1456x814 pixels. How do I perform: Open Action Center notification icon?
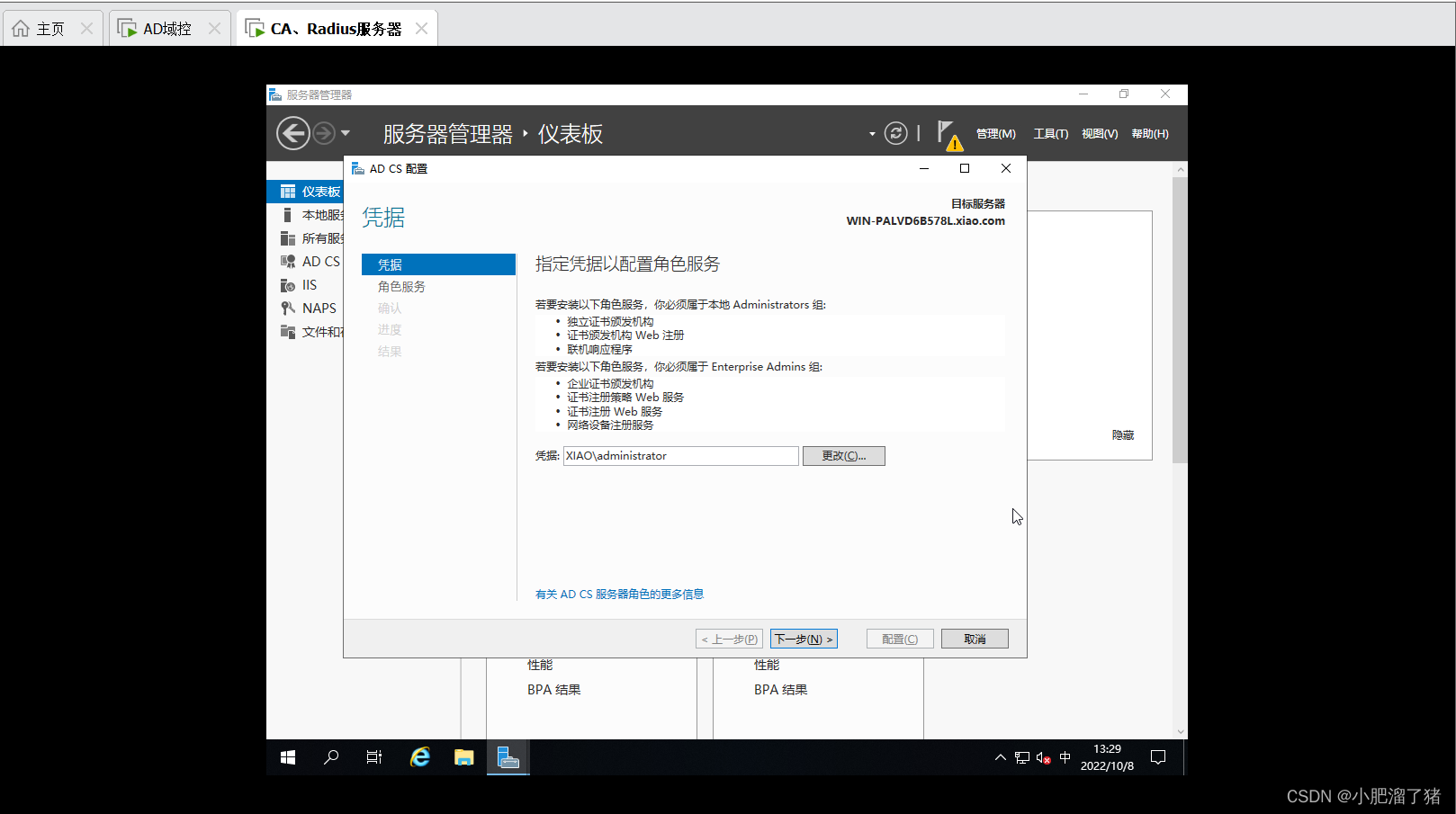(1158, 757)
